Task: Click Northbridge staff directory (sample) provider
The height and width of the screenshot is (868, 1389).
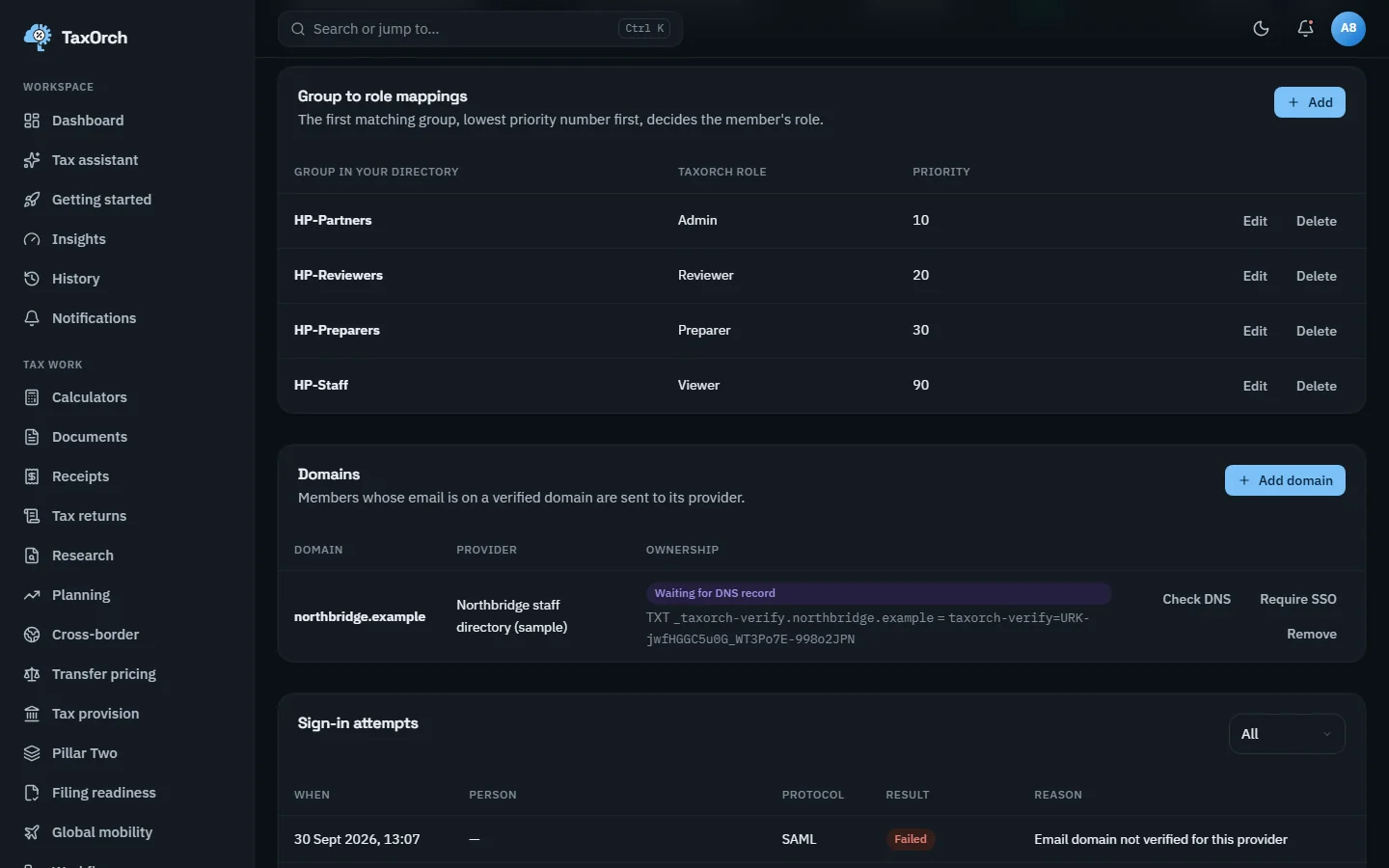Action: [x=512, y=615]
